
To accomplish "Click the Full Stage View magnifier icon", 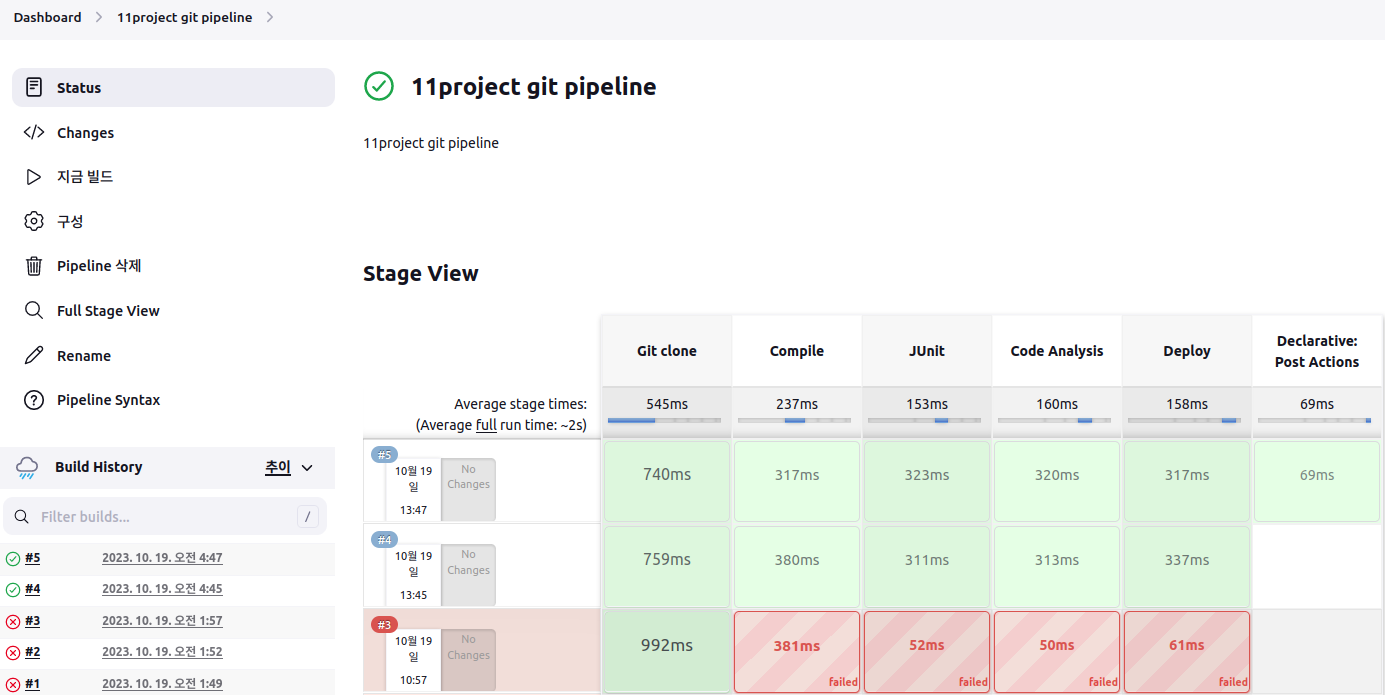I will pyautogui.click(x=34, y=310).
